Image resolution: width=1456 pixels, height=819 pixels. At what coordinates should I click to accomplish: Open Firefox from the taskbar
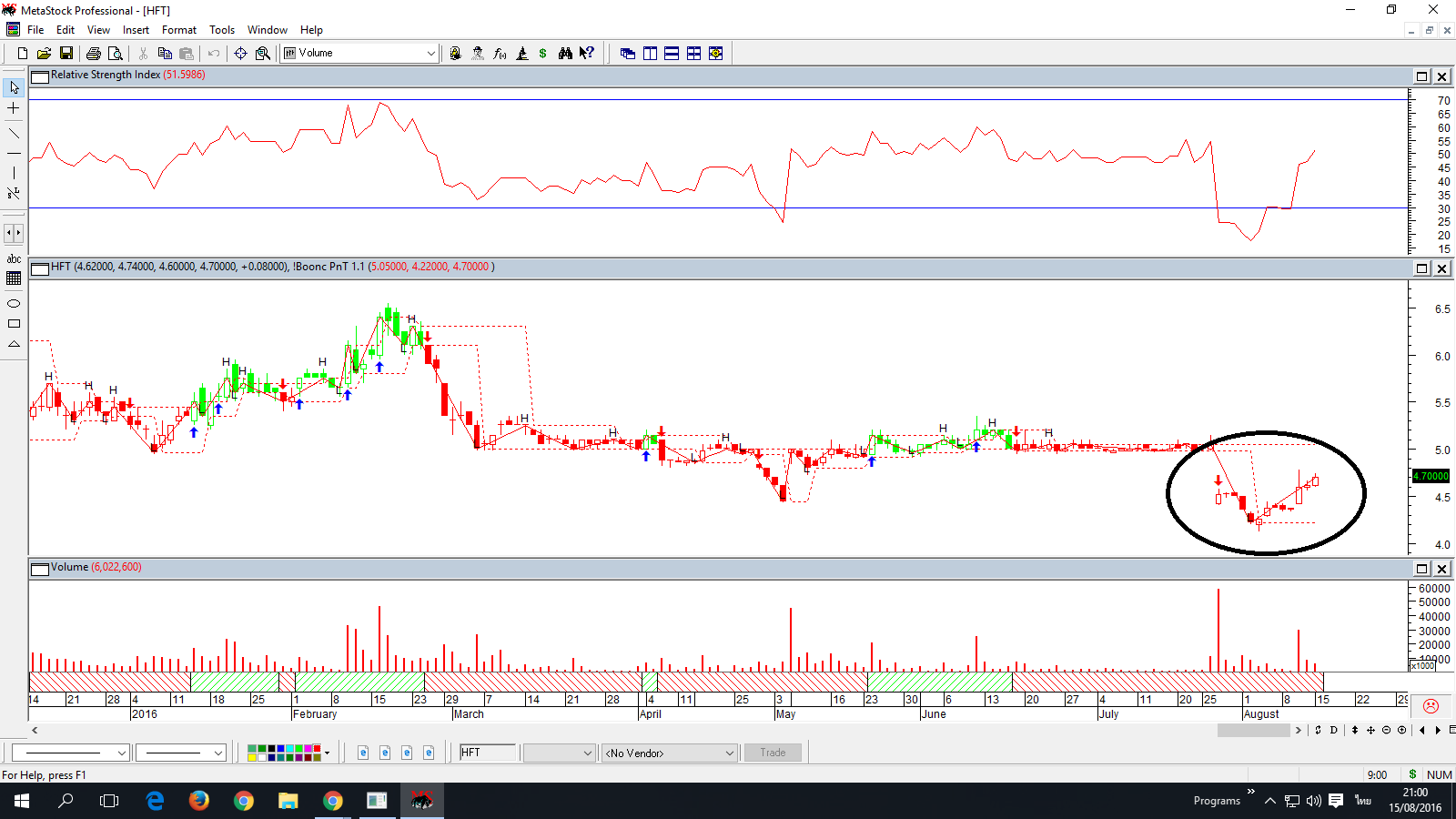198,801
